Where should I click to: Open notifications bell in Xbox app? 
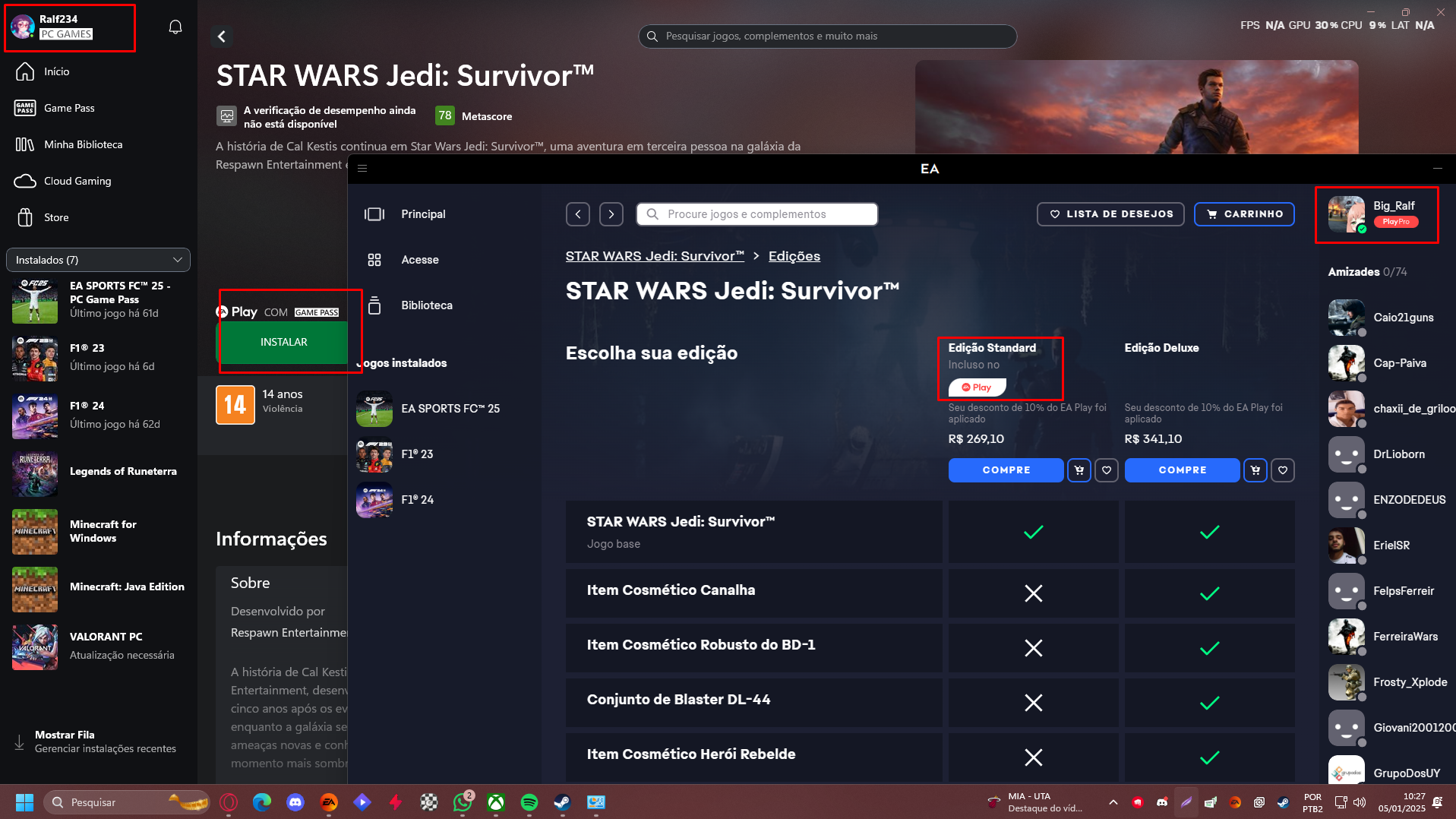point(175,27)
